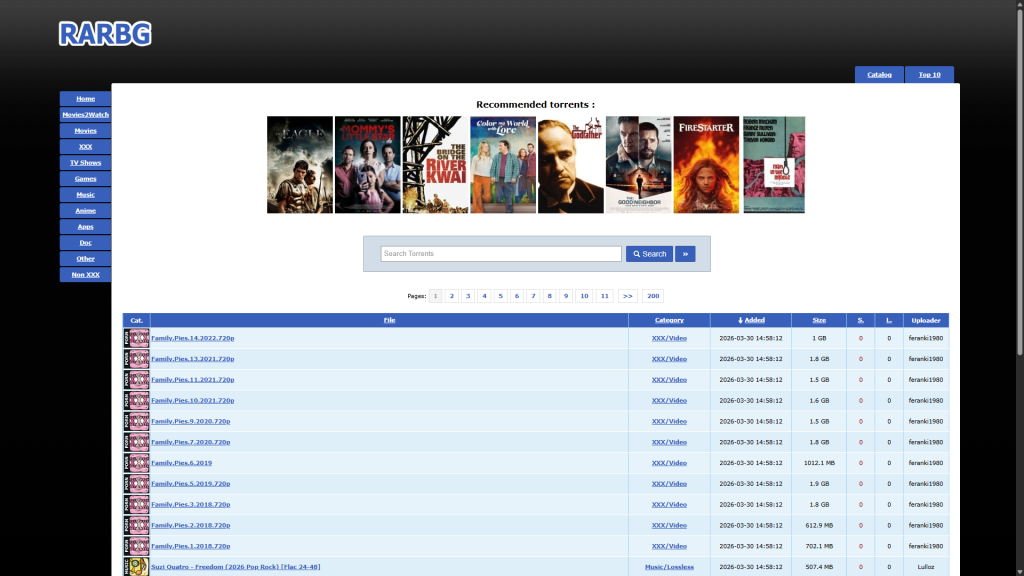Image resolution: width=1024 pixels, height=576 pixels.
Task: Click the RARBG logo
Action: 105,34
